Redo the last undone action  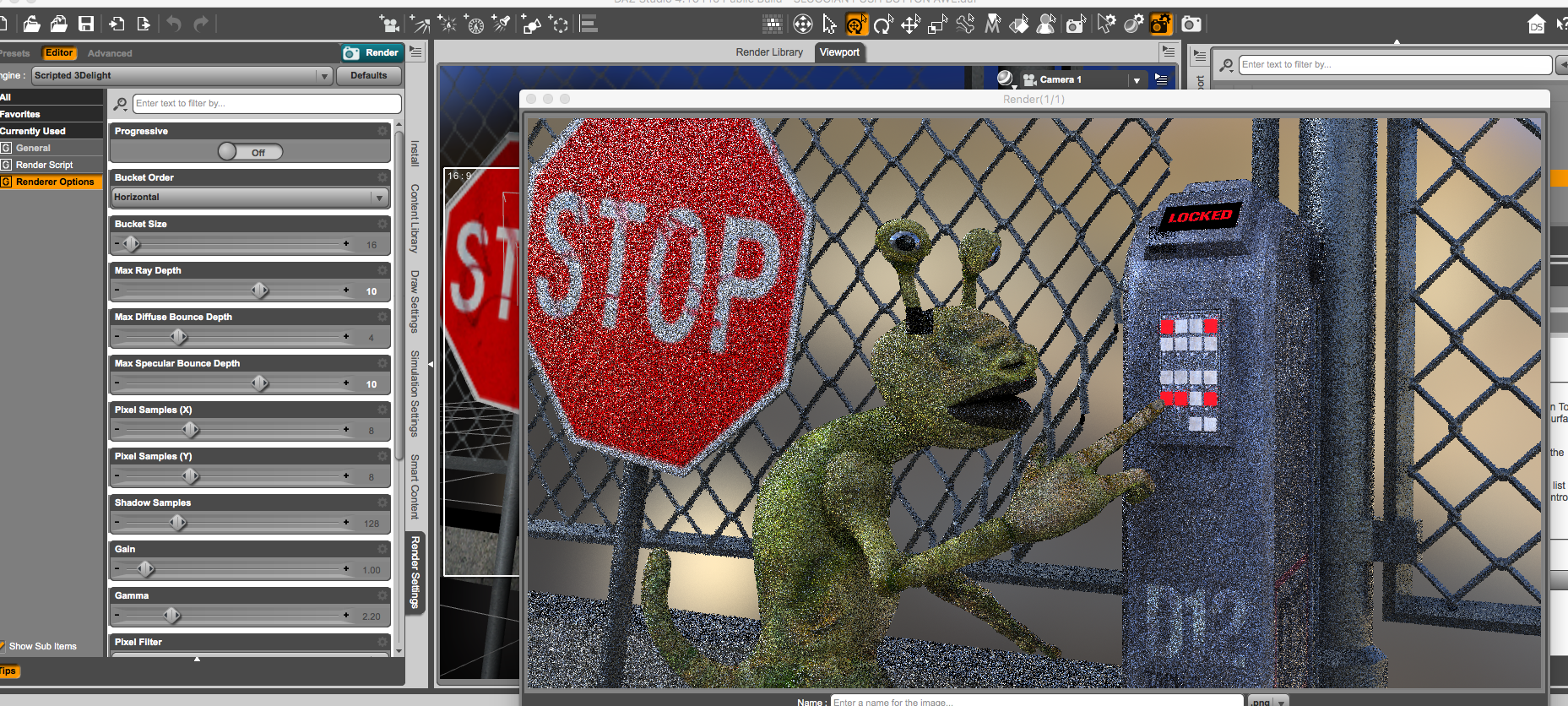[201, 24]
